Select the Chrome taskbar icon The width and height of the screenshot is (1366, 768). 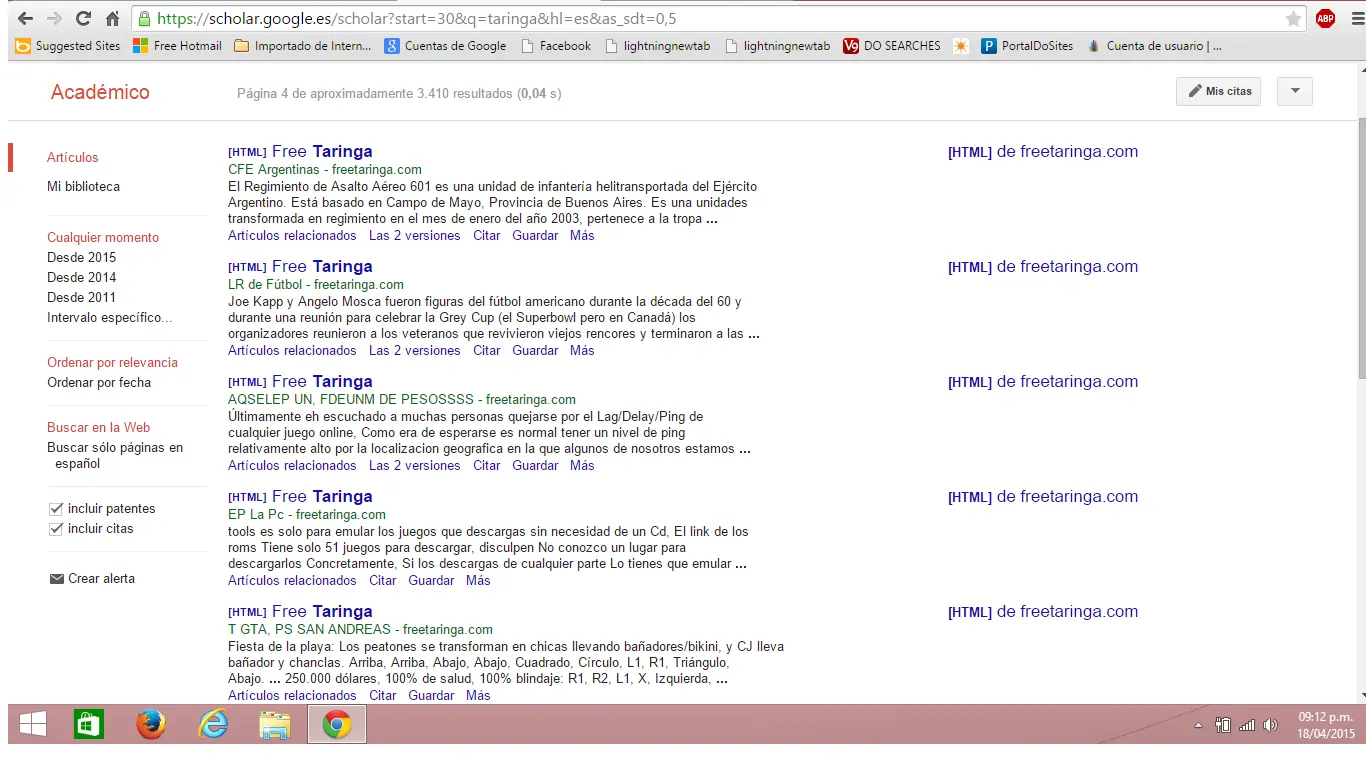pyautogui.click(x=337, y=724)
